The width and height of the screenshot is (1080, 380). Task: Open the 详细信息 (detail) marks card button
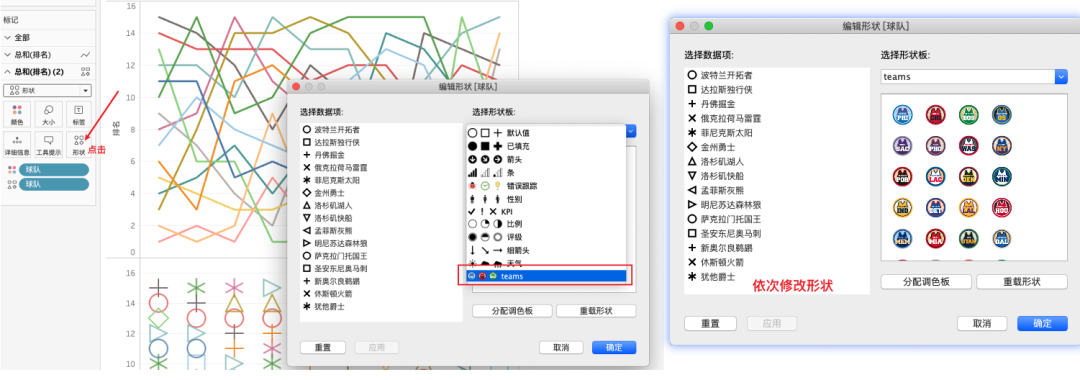pyautogui.click(x=18, y=145)
